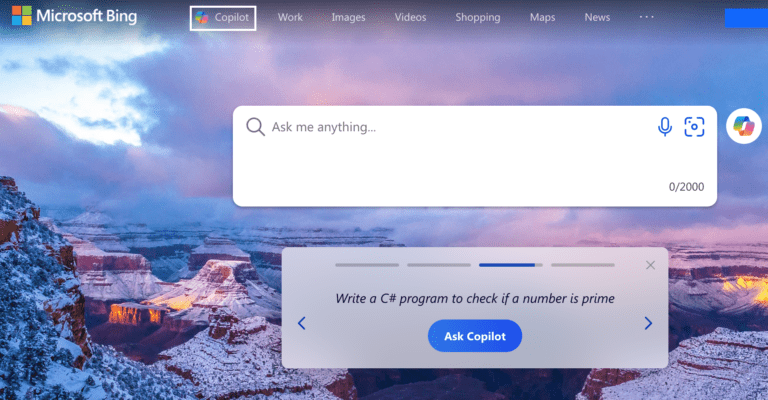
Task: Select the first carousel progress bar segment
Action: [367, 265]
